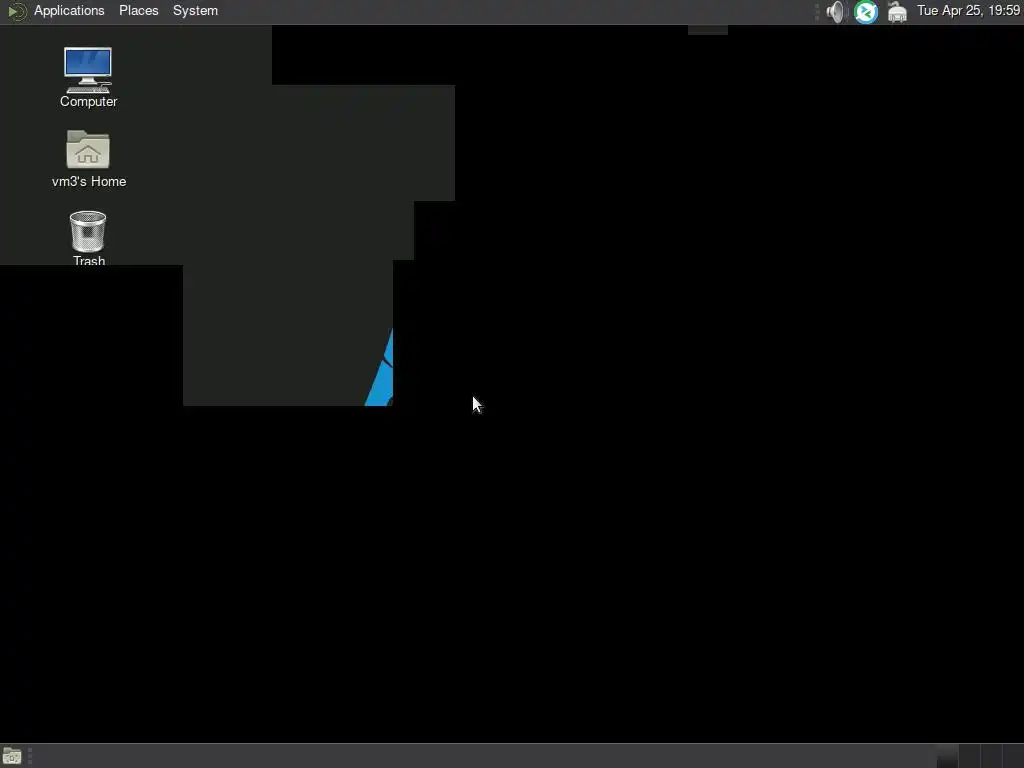
Task: Click the distro logo beside Applications
Action: coord(17,12)
